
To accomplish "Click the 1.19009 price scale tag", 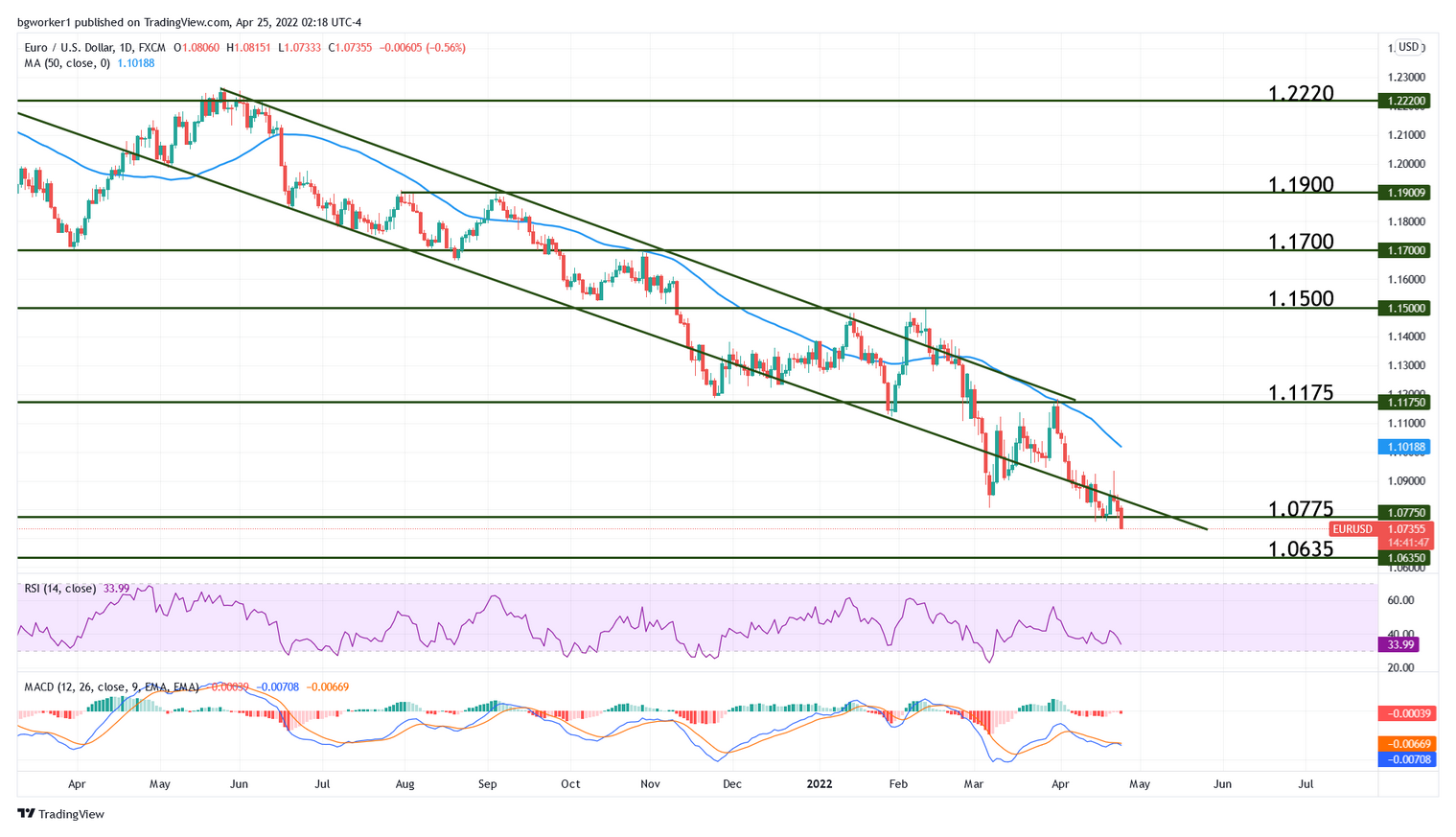I will pyautogui.click(x=1405, y=193).
